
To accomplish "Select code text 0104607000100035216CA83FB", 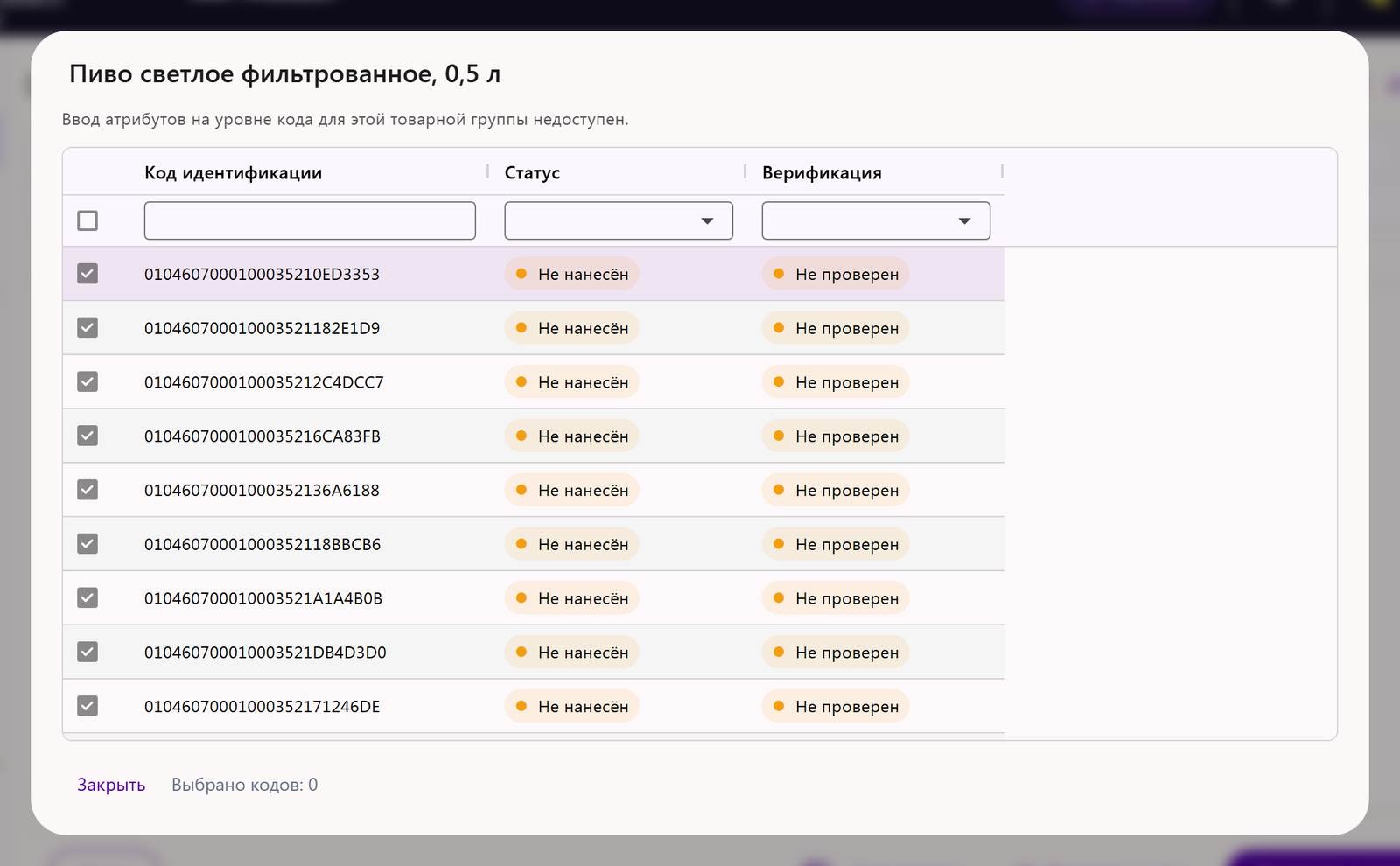I will pos(262,436).
